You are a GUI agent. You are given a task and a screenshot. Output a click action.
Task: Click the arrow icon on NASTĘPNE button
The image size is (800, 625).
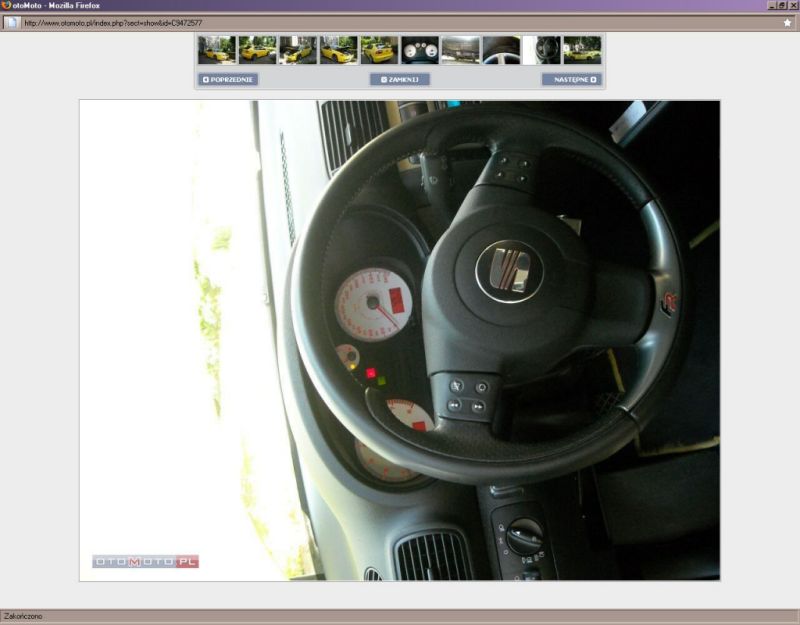[593, 80]
